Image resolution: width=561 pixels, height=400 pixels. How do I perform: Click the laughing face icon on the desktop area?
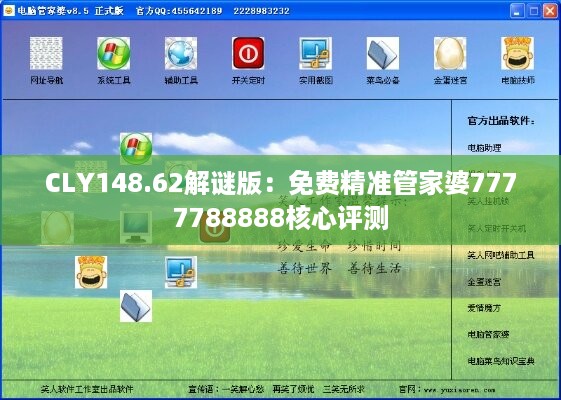pyautogui.click(x=91, y=272)
